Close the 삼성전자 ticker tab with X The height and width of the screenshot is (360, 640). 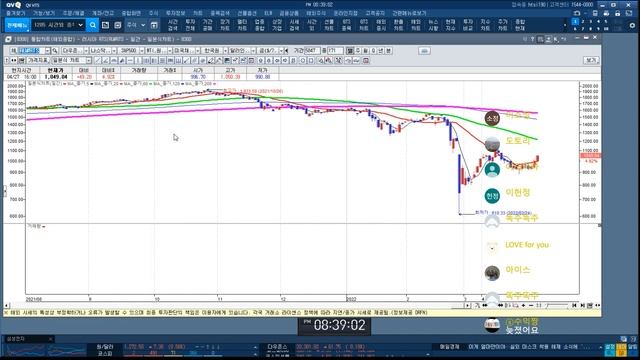tap(50, 339)
